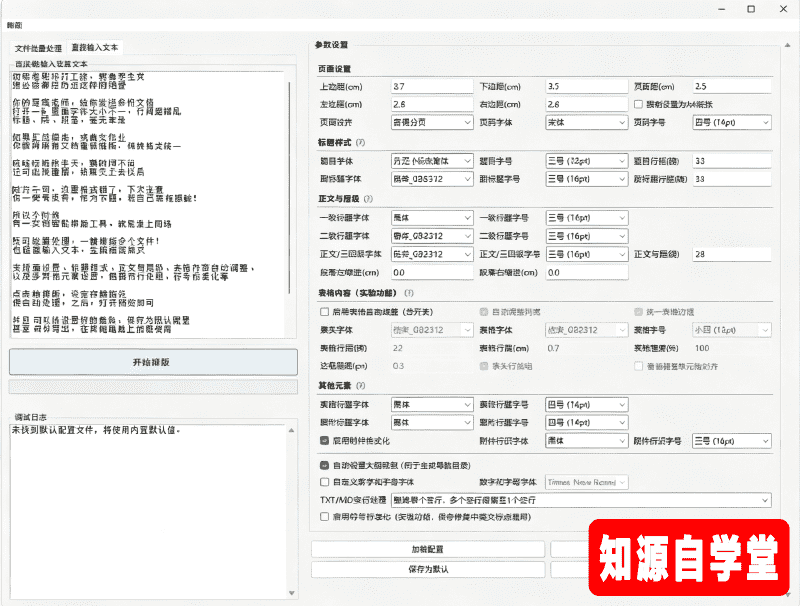Image resolution: width=800 pixels, height=606 pixels.
Task: Open the TXT/MD blank line handling dropdown
Action: click(581, 500)
